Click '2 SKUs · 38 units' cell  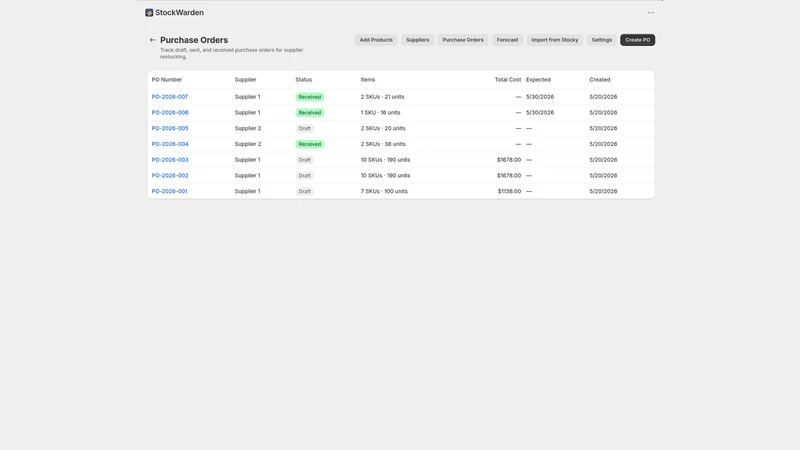click(x=383, y=144)
